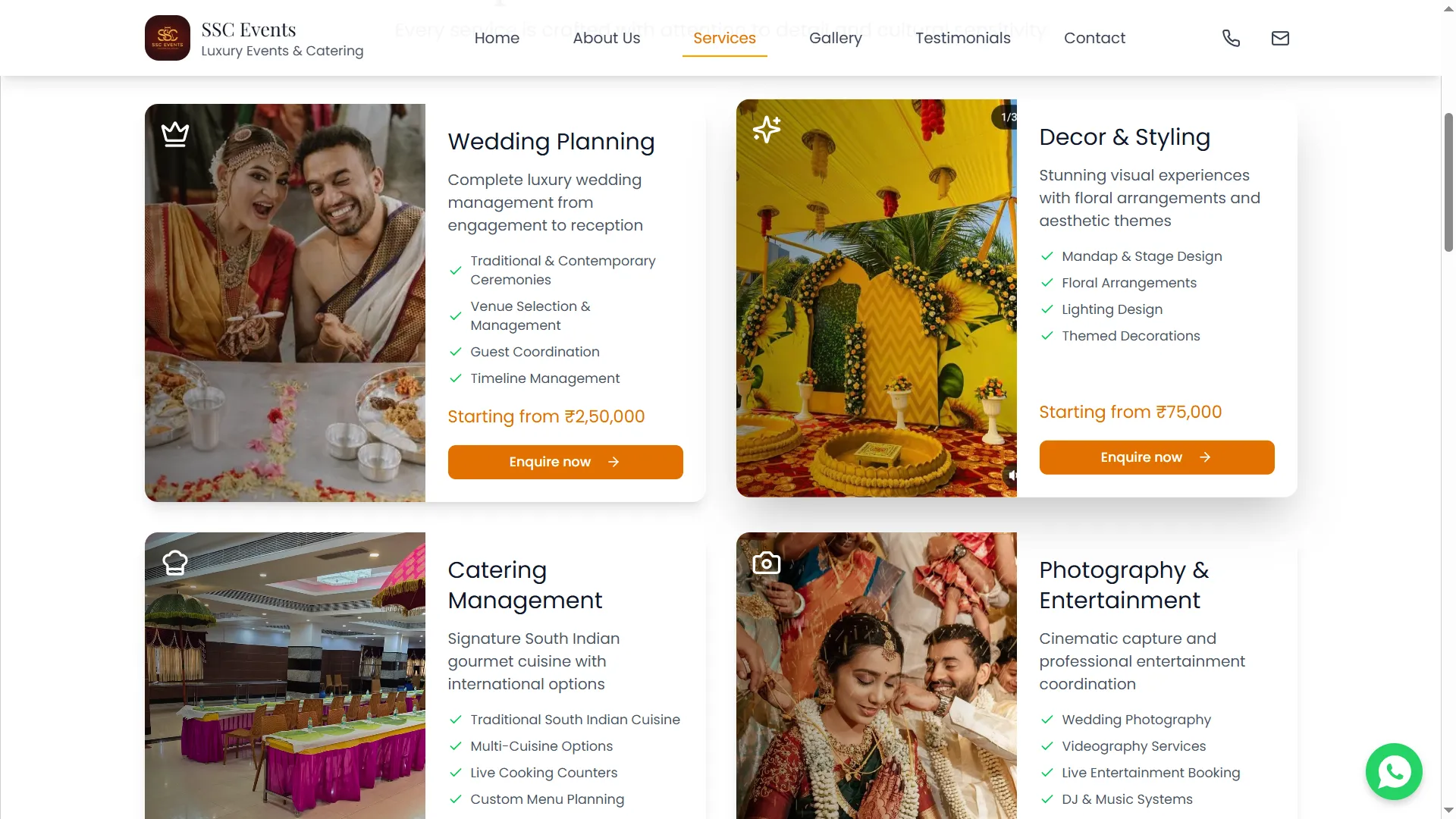Toggle sound icon on Decor & Styling image
This screenshot has width=1456, height=819.
coord(1011,475)
